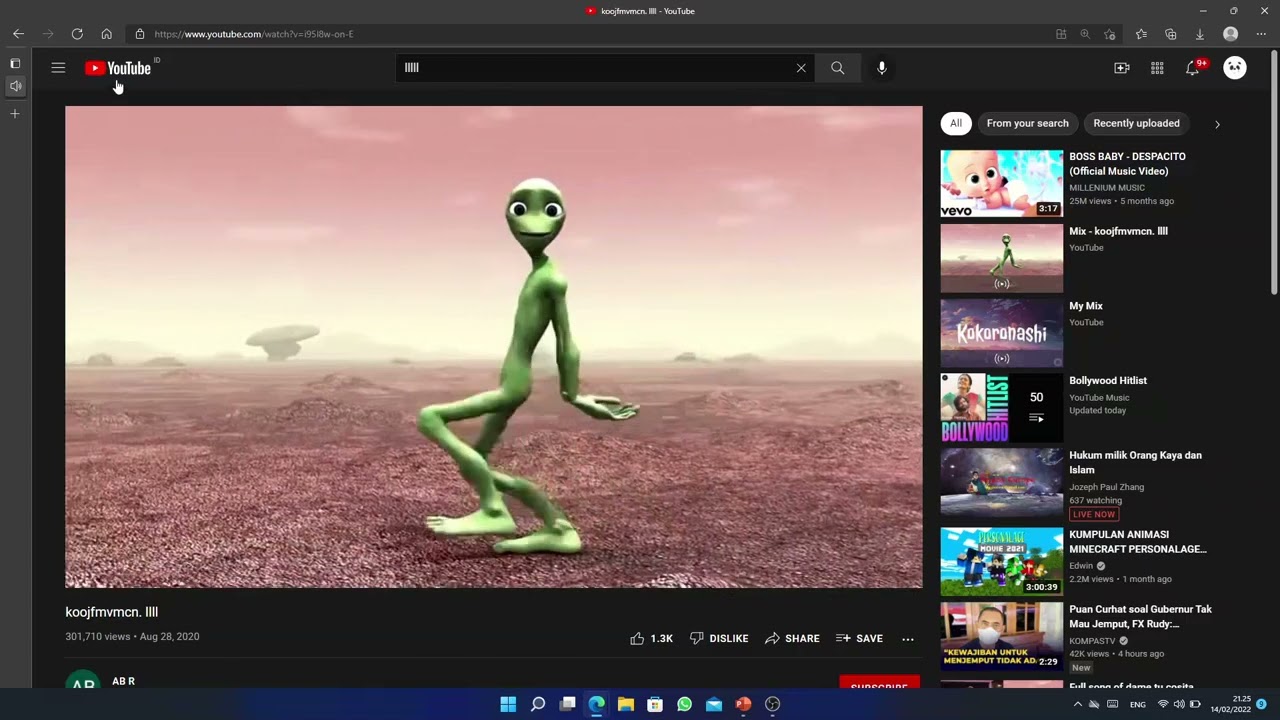The image size is (1280, 720).
Task: Open KOMPASTV channel name
Action: tap(1092, 640)
